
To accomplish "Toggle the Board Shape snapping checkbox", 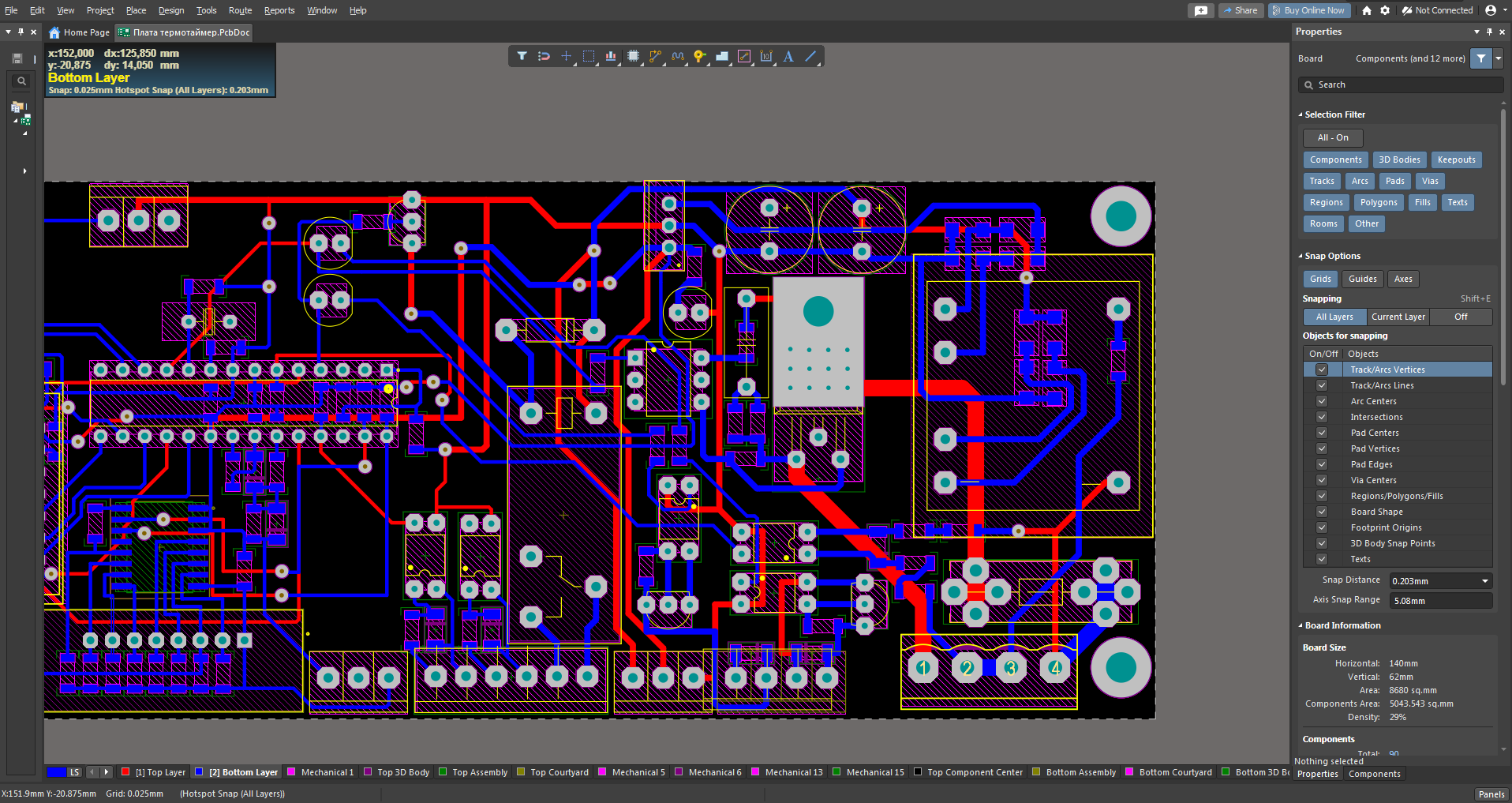I will tap(1322, 512).
